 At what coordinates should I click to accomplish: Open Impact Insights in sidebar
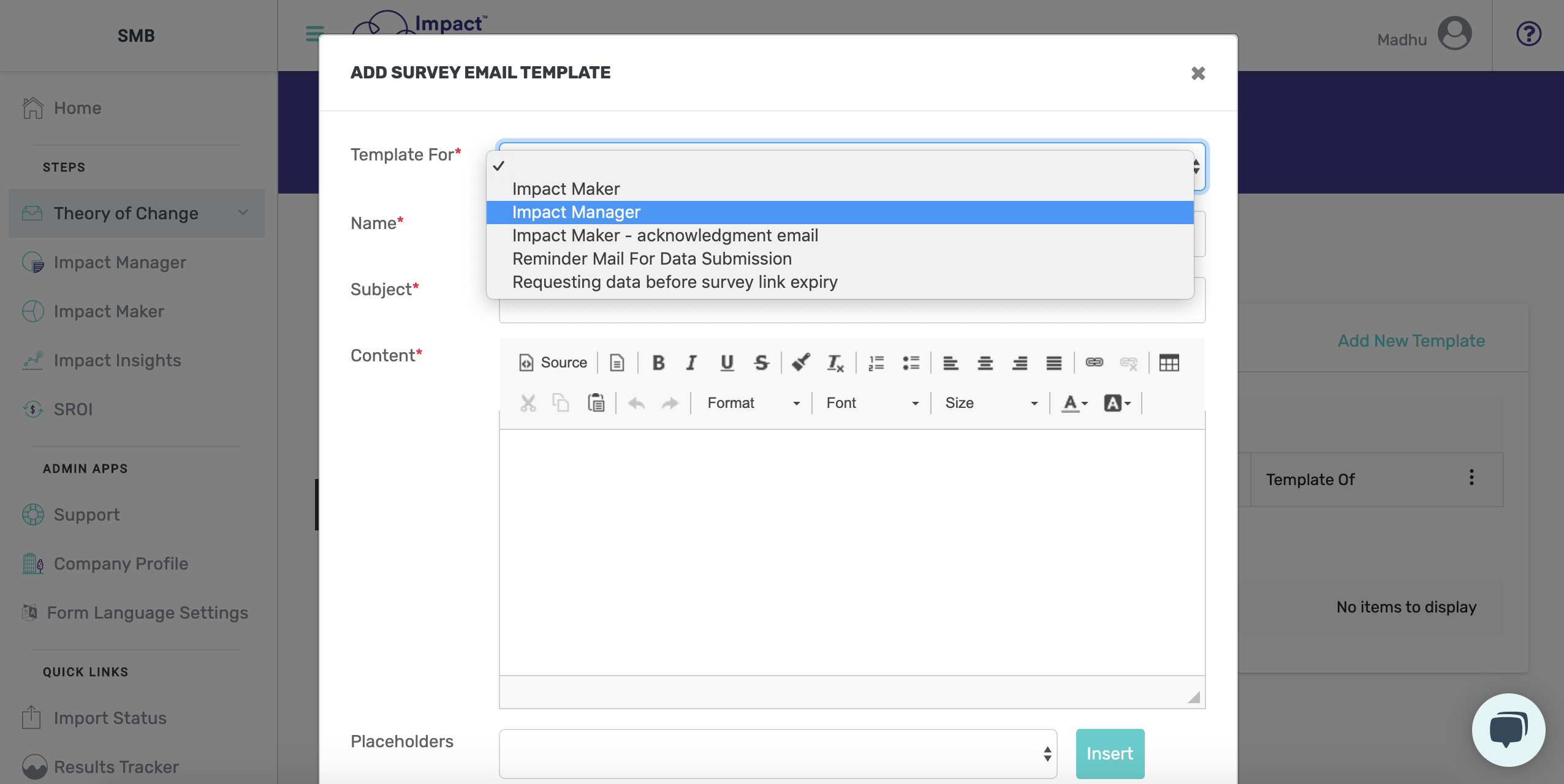[102, 360]
